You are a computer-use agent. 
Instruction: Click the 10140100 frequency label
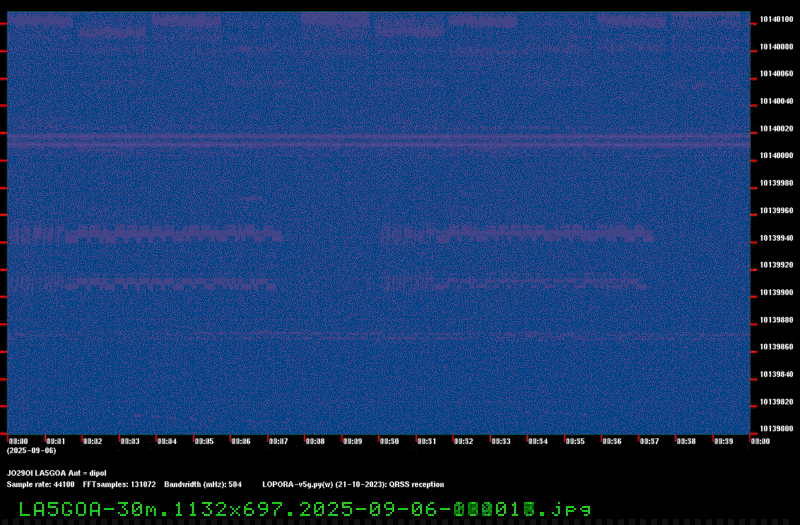click(776, 19)
